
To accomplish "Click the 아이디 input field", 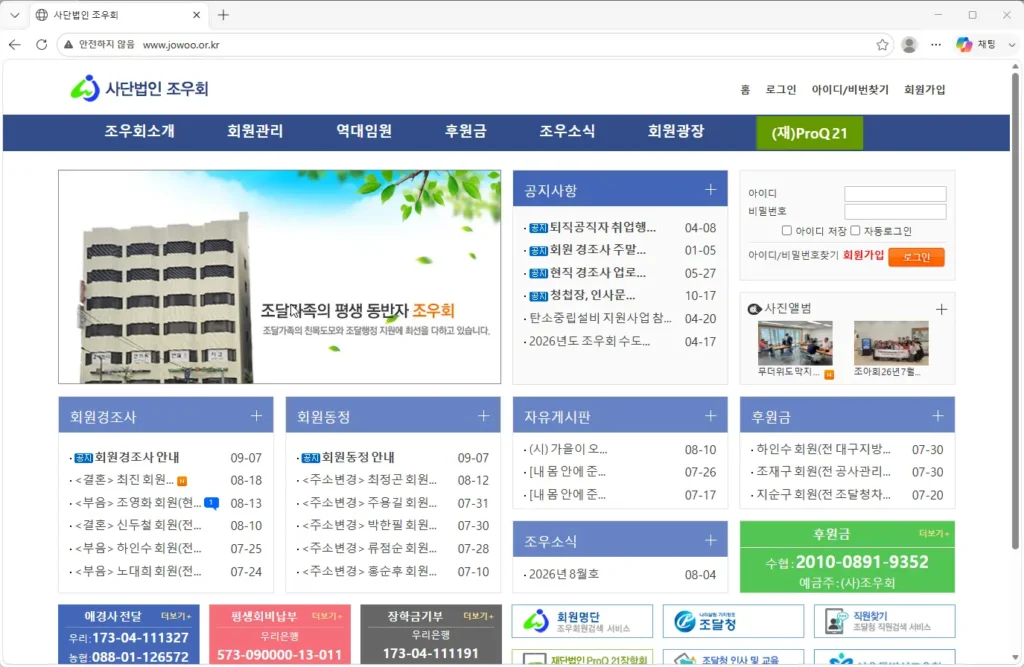I will (x=895, y=193).
